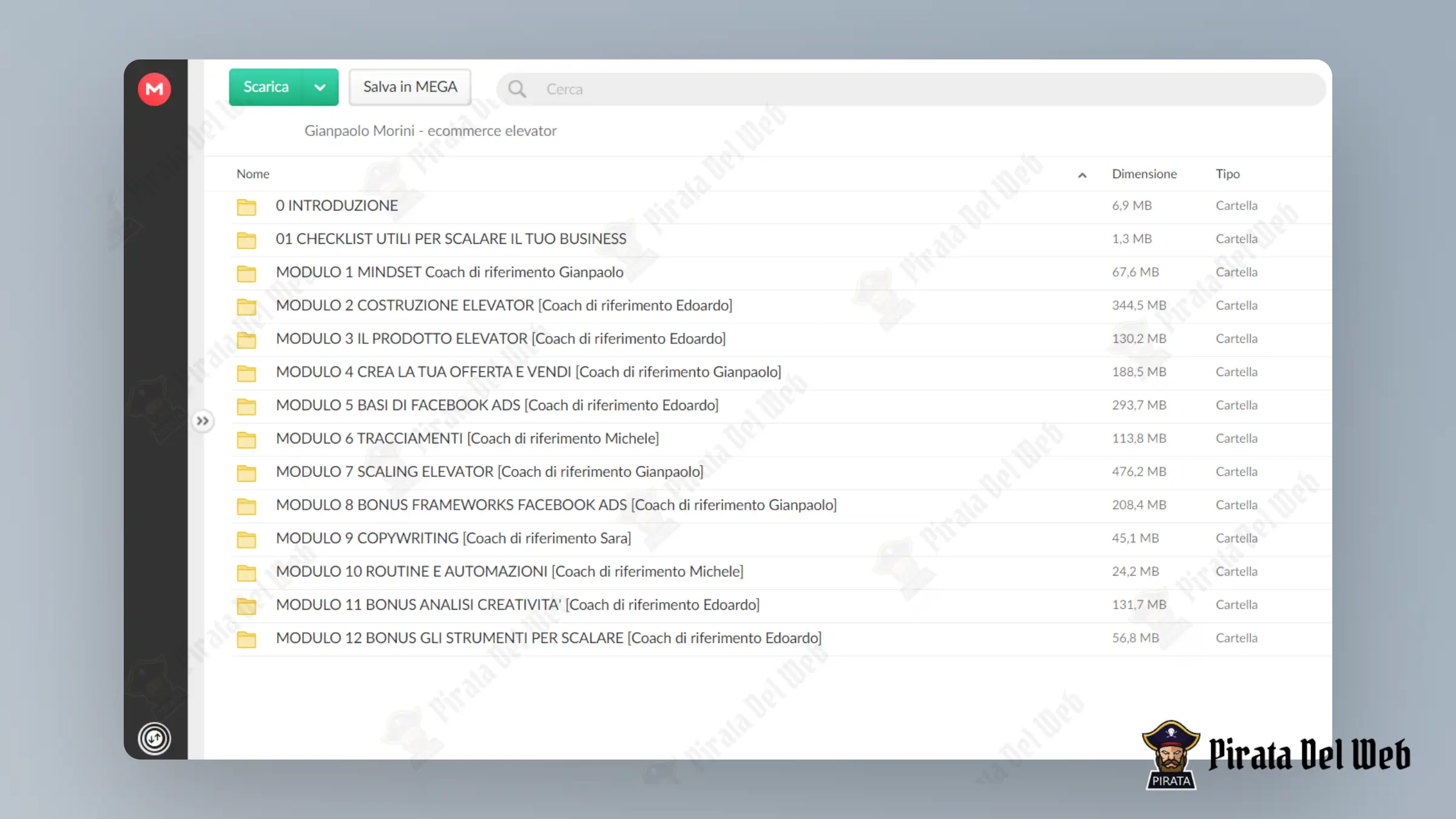Click the search magnifier icon
The height and width of the screenshot is (819, 1456).
(517, 89)
